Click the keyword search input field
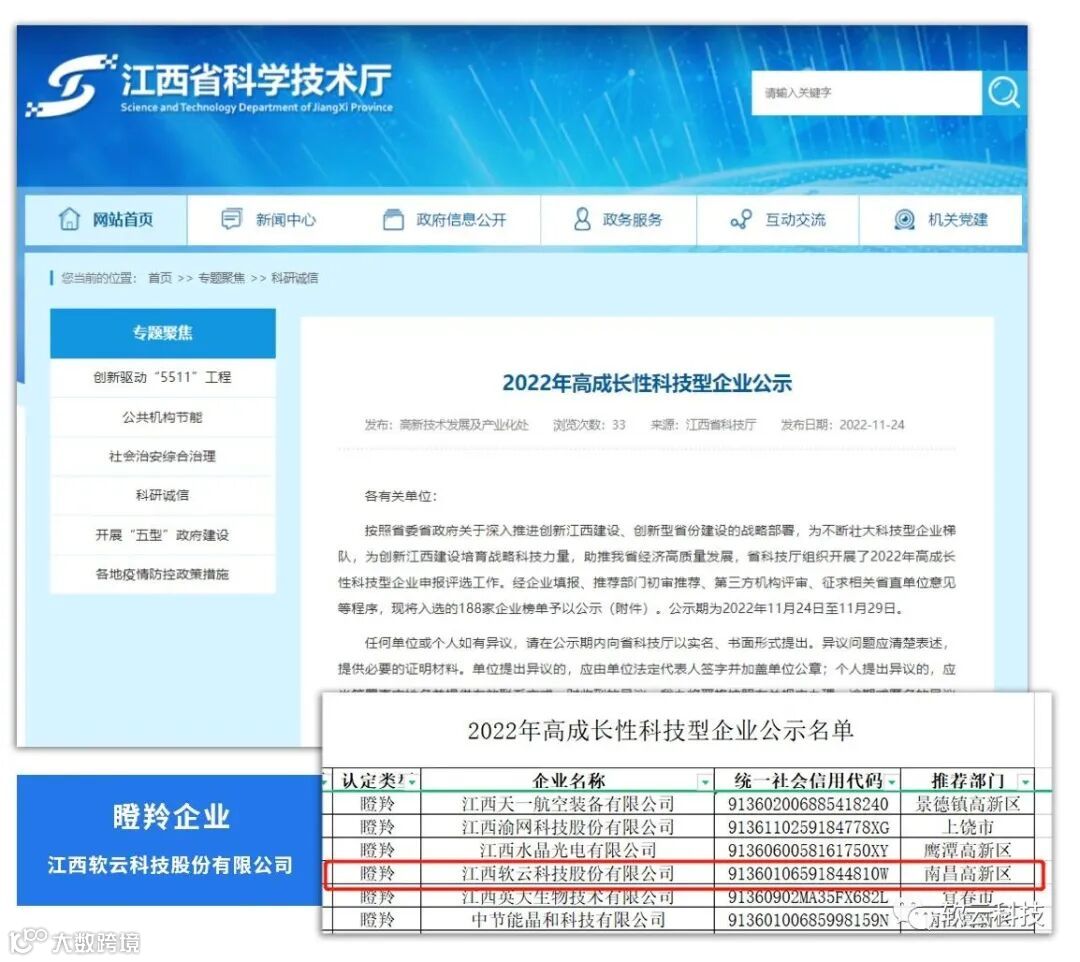This screenshot has height=962, width=1080. [x=866, y=92]
